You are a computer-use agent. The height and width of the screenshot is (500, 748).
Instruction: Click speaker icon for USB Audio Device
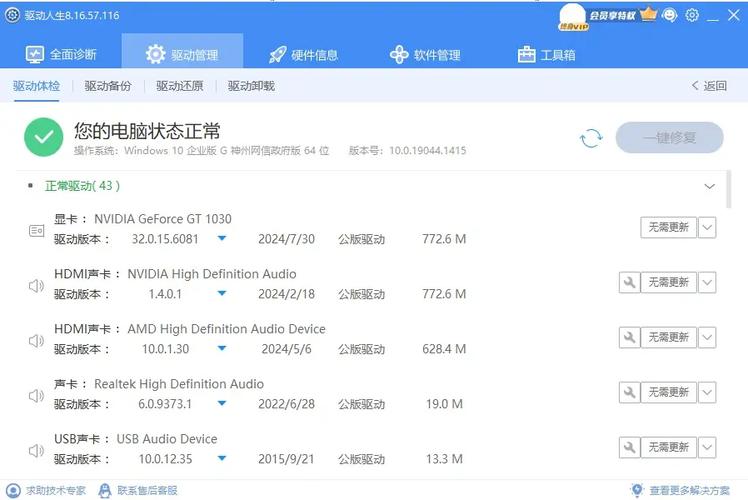click(x=36, y=450)
